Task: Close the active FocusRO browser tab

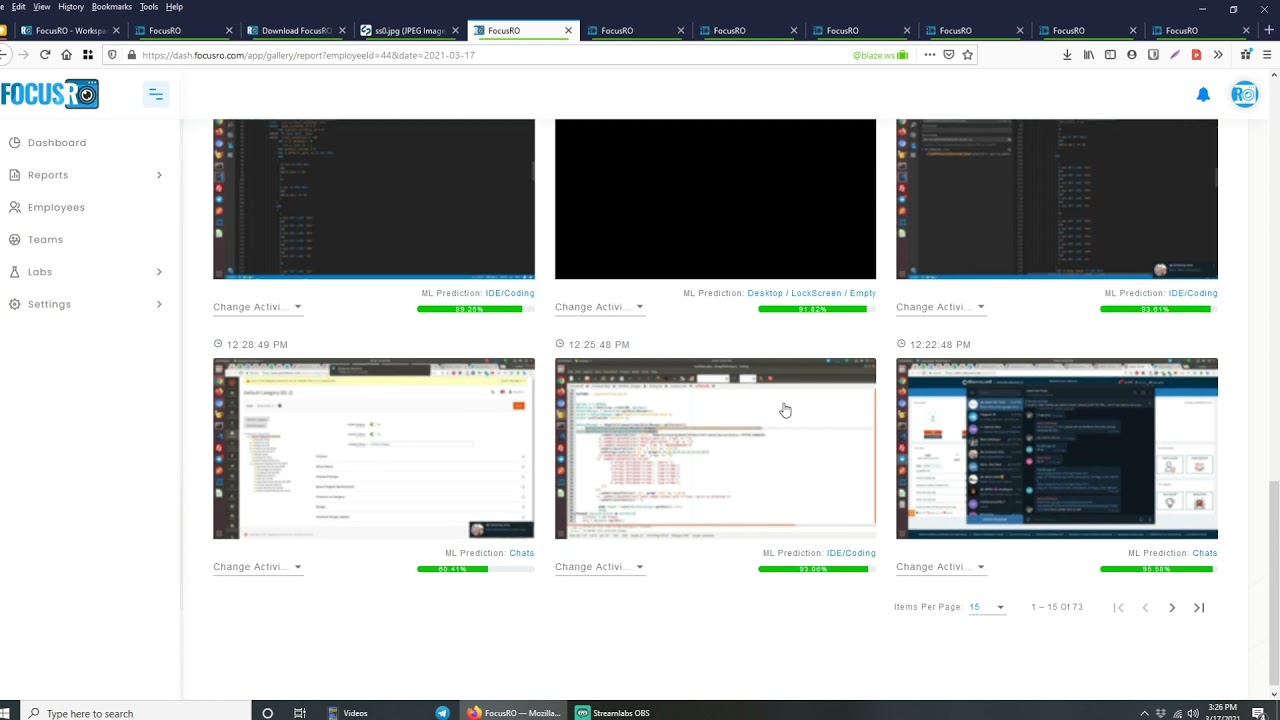Action: (568, 30)
